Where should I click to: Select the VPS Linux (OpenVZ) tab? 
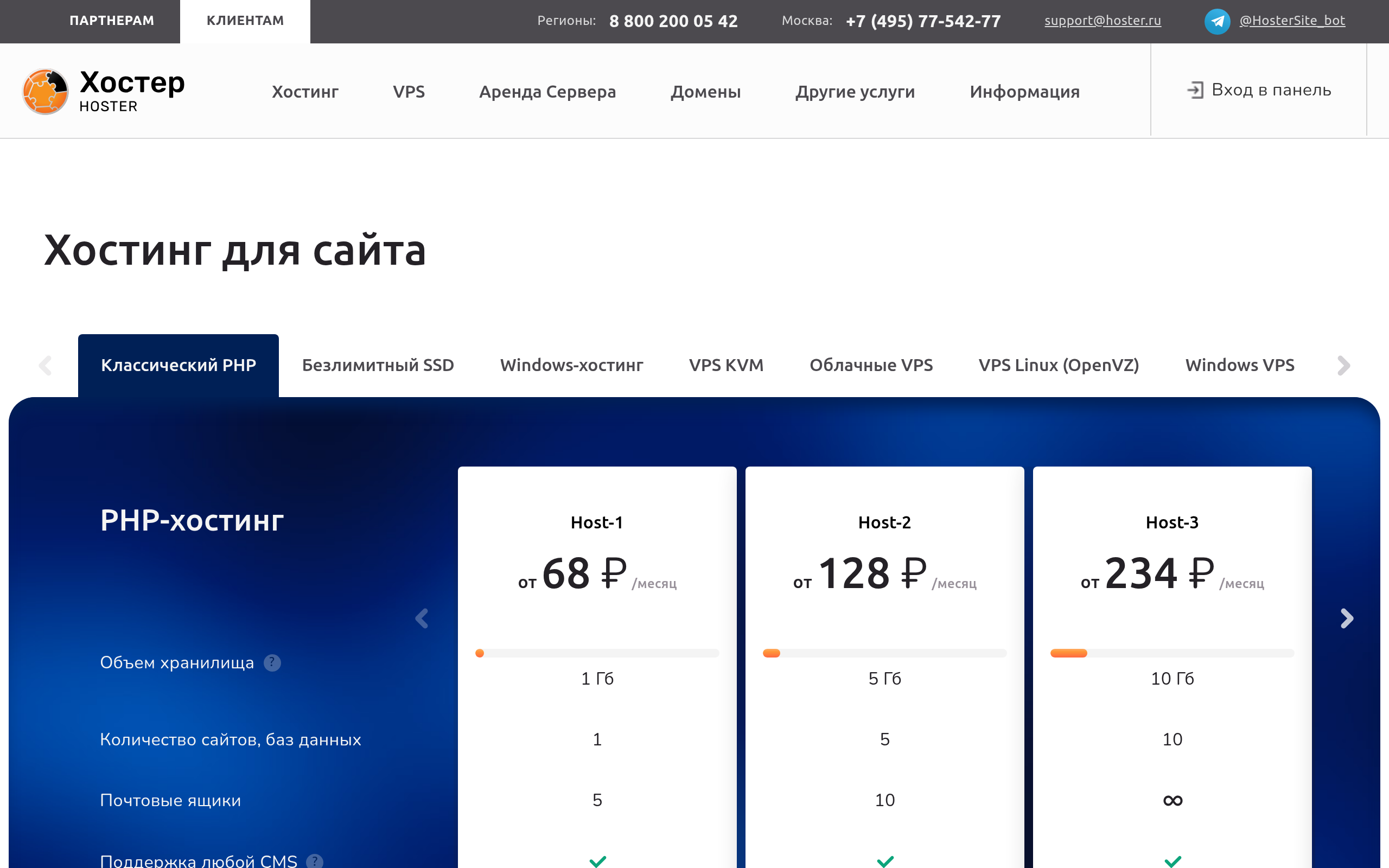pyautogui.click(x=1059, y=365)
